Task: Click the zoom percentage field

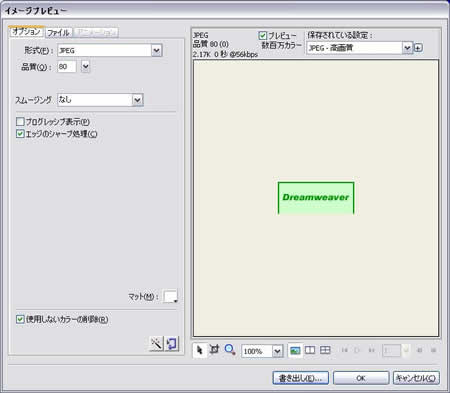Action: [257, 351]
